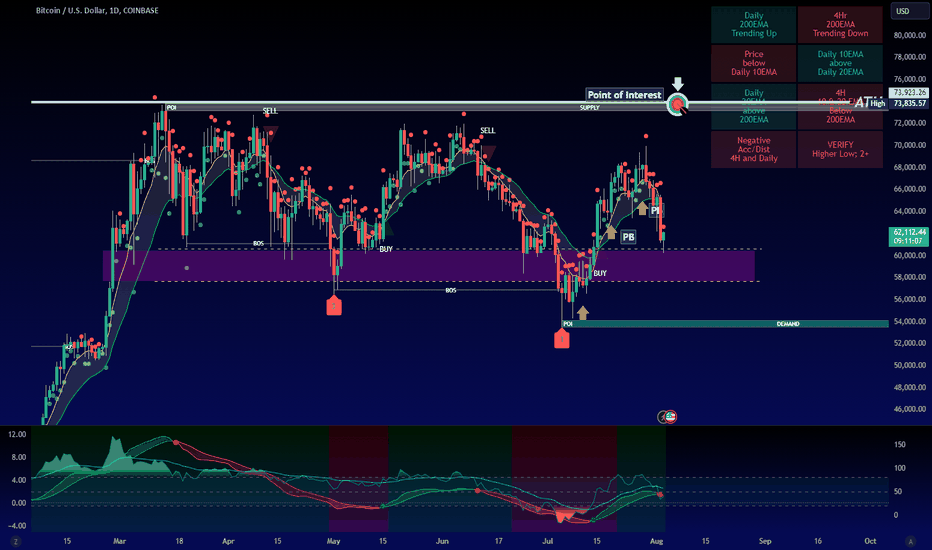Click the DEMAND zone label
932x550 pixels.
pos(788,324)
